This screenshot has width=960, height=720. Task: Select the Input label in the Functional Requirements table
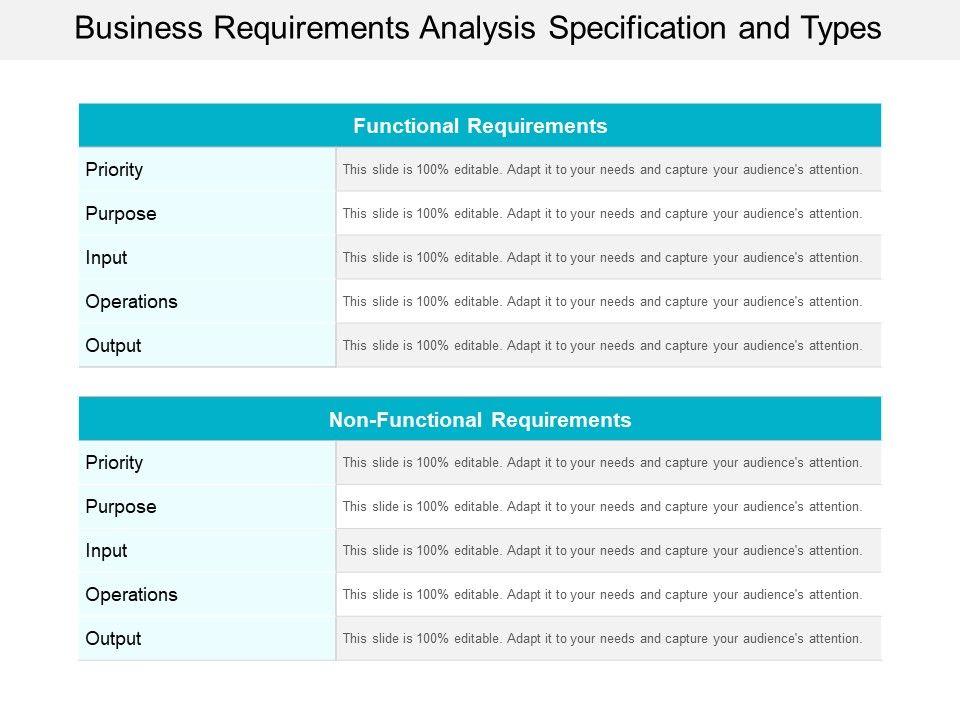[x=107, y=258]
